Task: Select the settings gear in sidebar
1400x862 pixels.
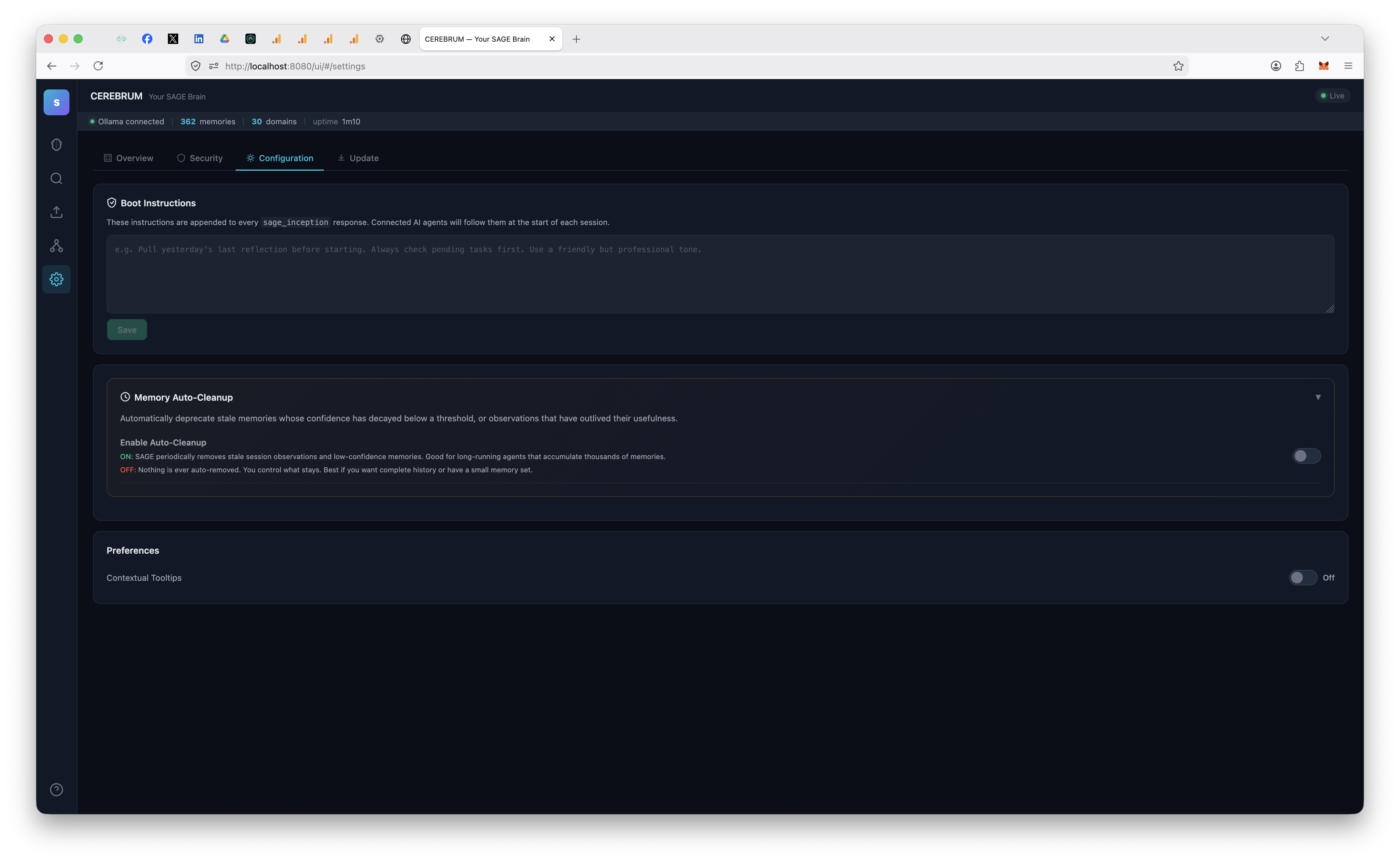Action: tap(56, 279)
